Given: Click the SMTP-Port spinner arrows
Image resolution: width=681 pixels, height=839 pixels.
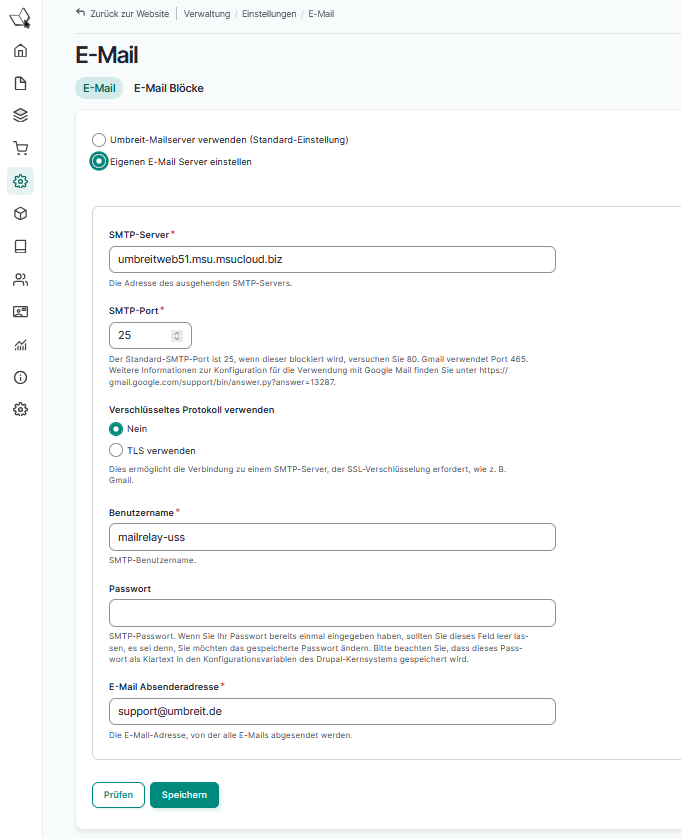Looking at the screenshot, I should click(177, 336).
